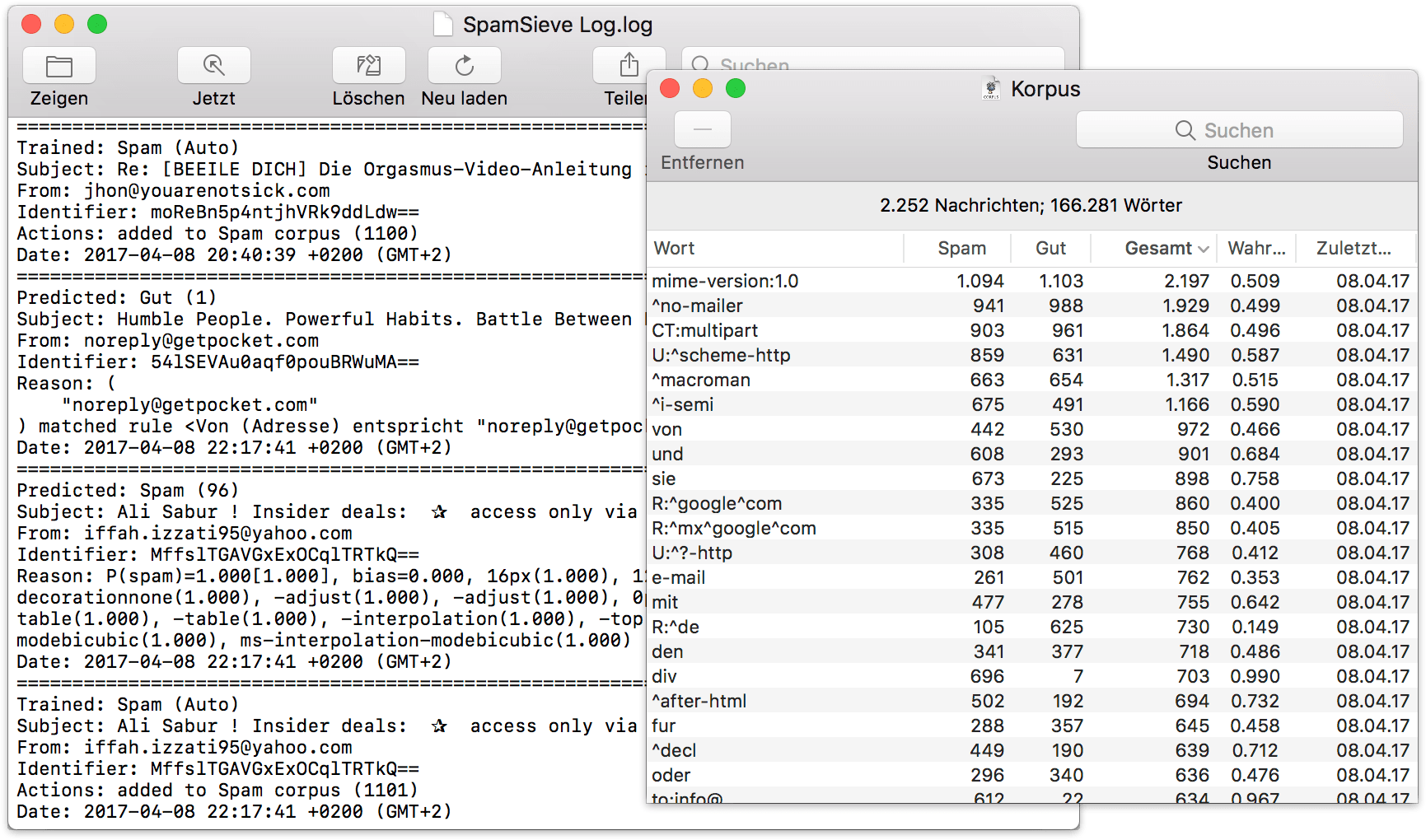Select the ^i-semi row
Image resolution: width=1426 pixels, height=840 pixels.
coord(1031,404)
